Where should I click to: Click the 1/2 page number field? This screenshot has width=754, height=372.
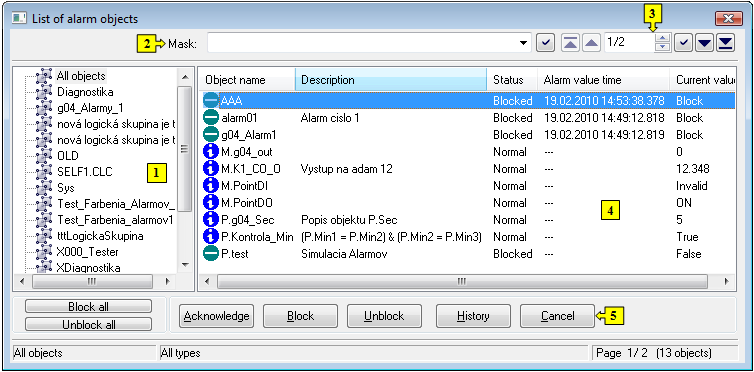coord(629,43)
